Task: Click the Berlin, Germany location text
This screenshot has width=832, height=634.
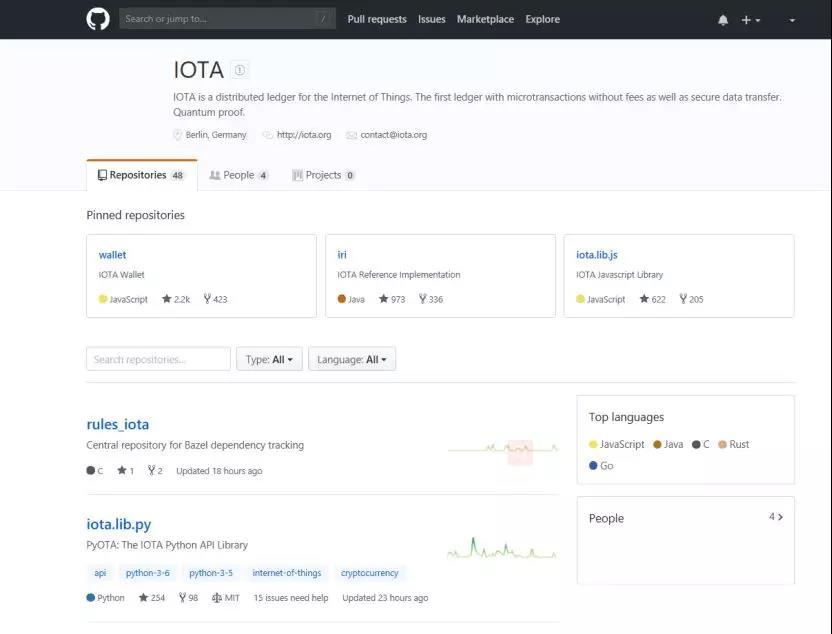Action: pyautogui.click(x=216, y=135)
